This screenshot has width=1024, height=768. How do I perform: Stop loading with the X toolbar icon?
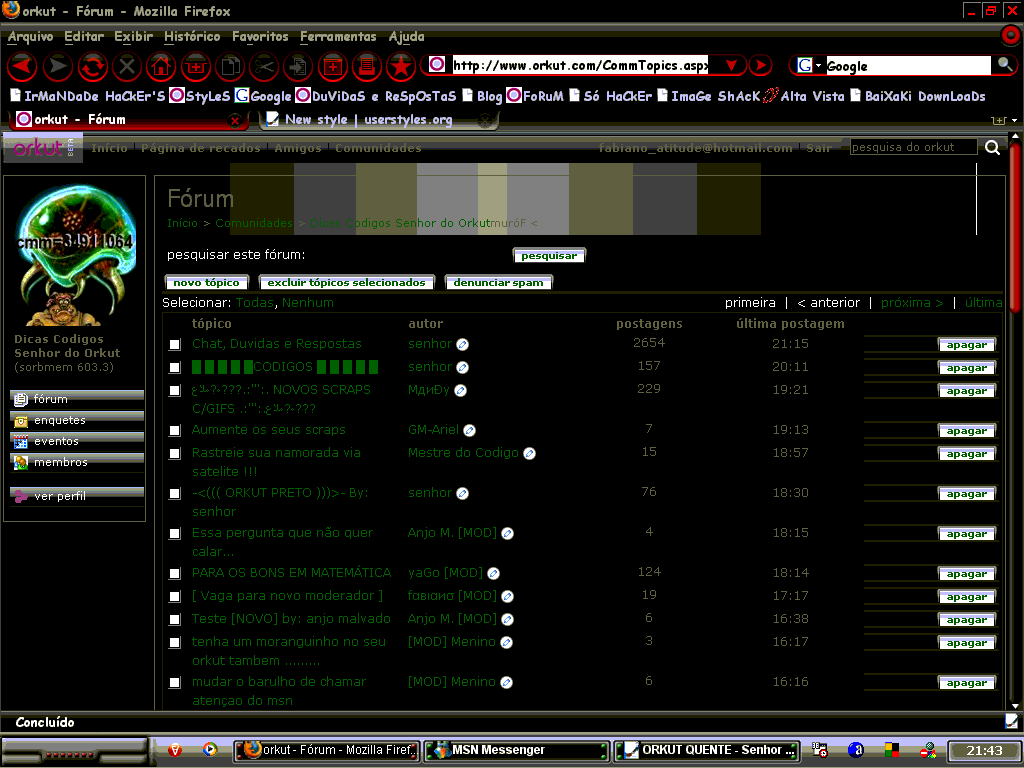pyautogui.click(x=127, y=66)
